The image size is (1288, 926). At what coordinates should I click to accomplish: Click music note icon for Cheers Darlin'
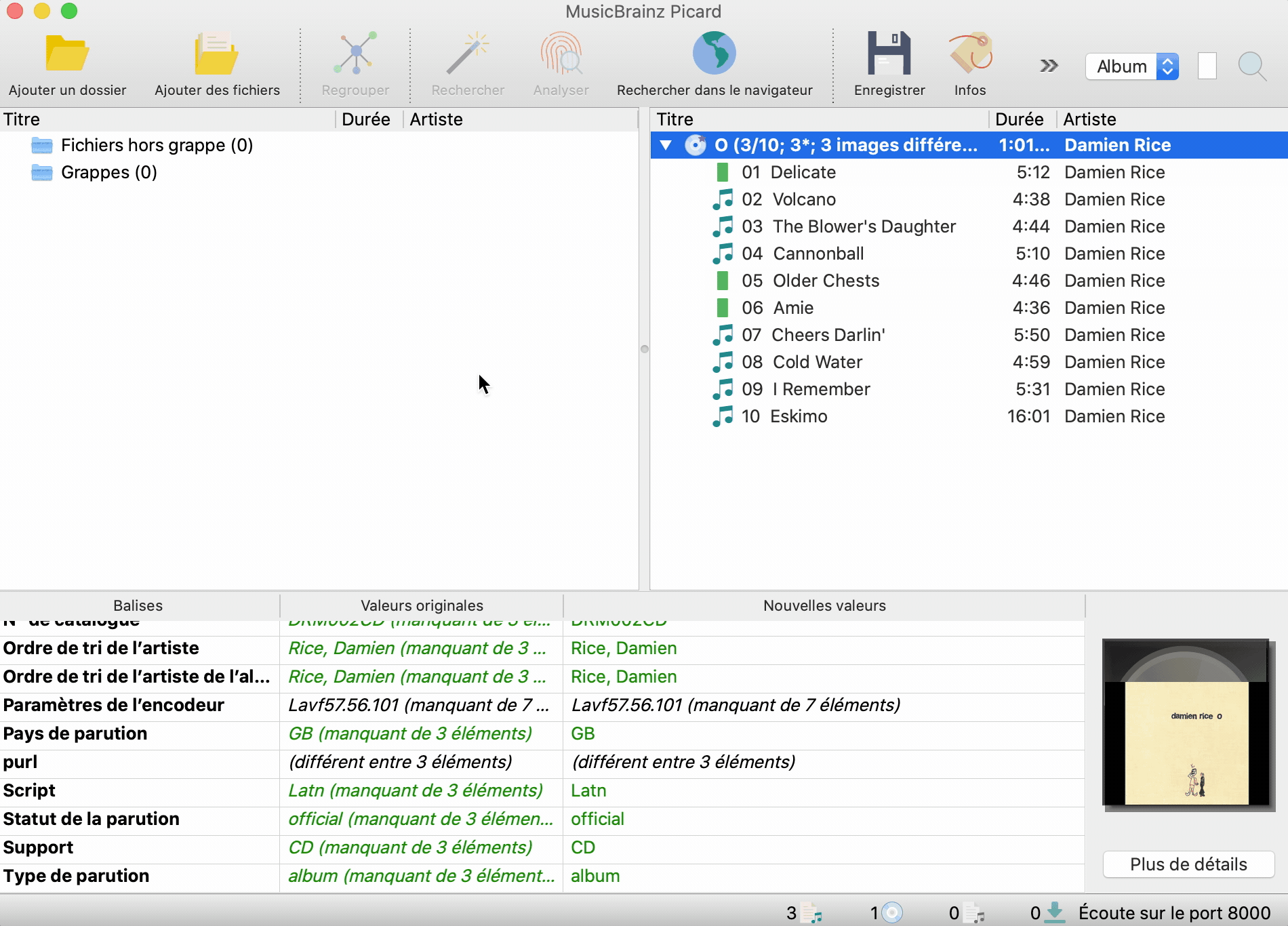723,335
